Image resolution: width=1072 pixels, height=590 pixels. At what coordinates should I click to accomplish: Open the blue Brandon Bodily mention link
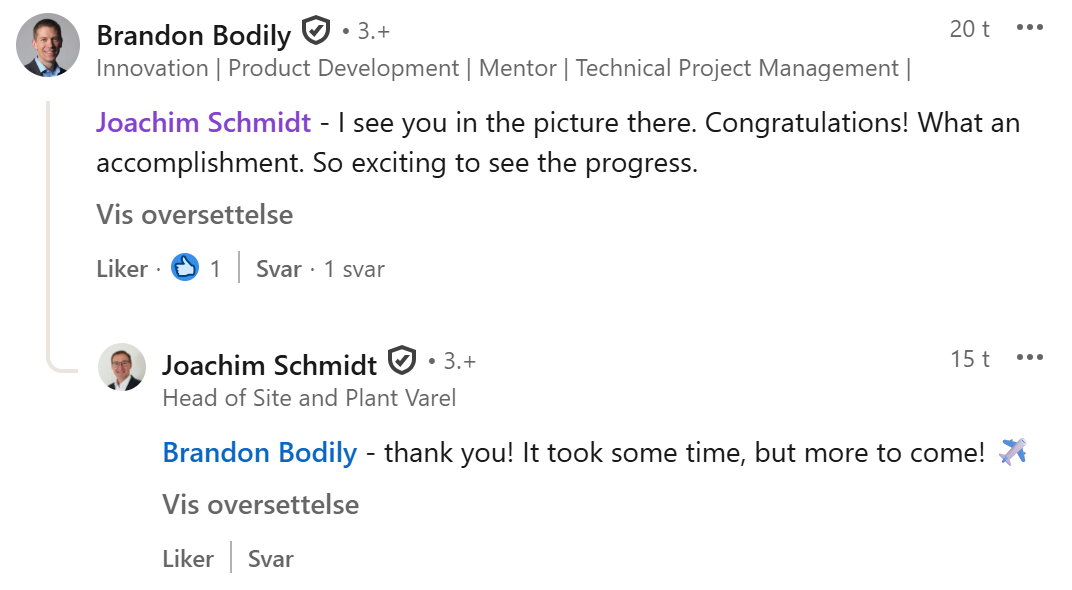[260, 453]
